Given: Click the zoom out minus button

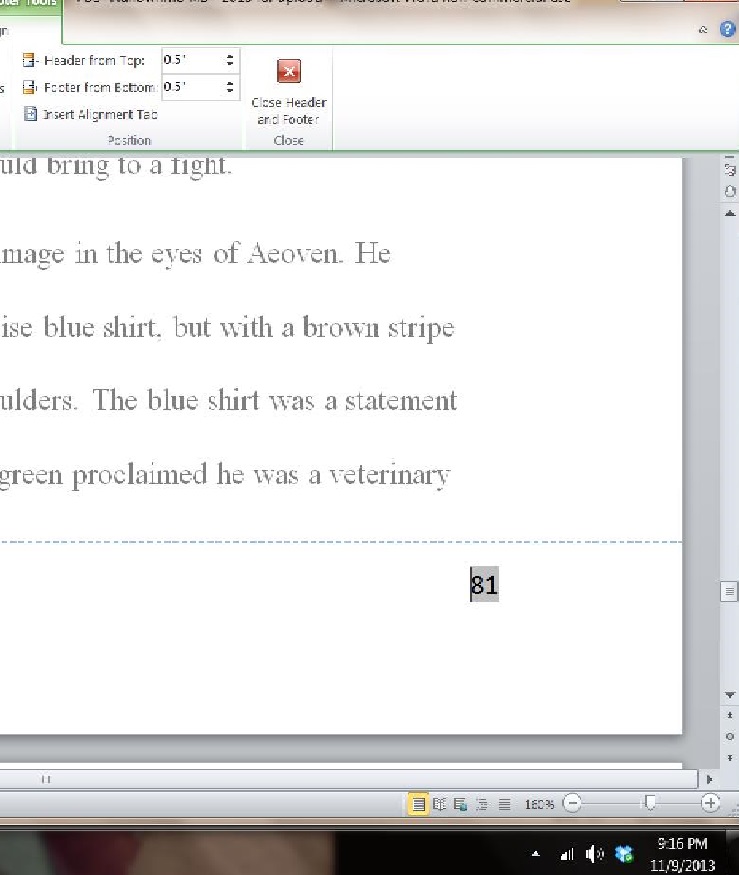Looking at the screenshot, I should 572,802.
